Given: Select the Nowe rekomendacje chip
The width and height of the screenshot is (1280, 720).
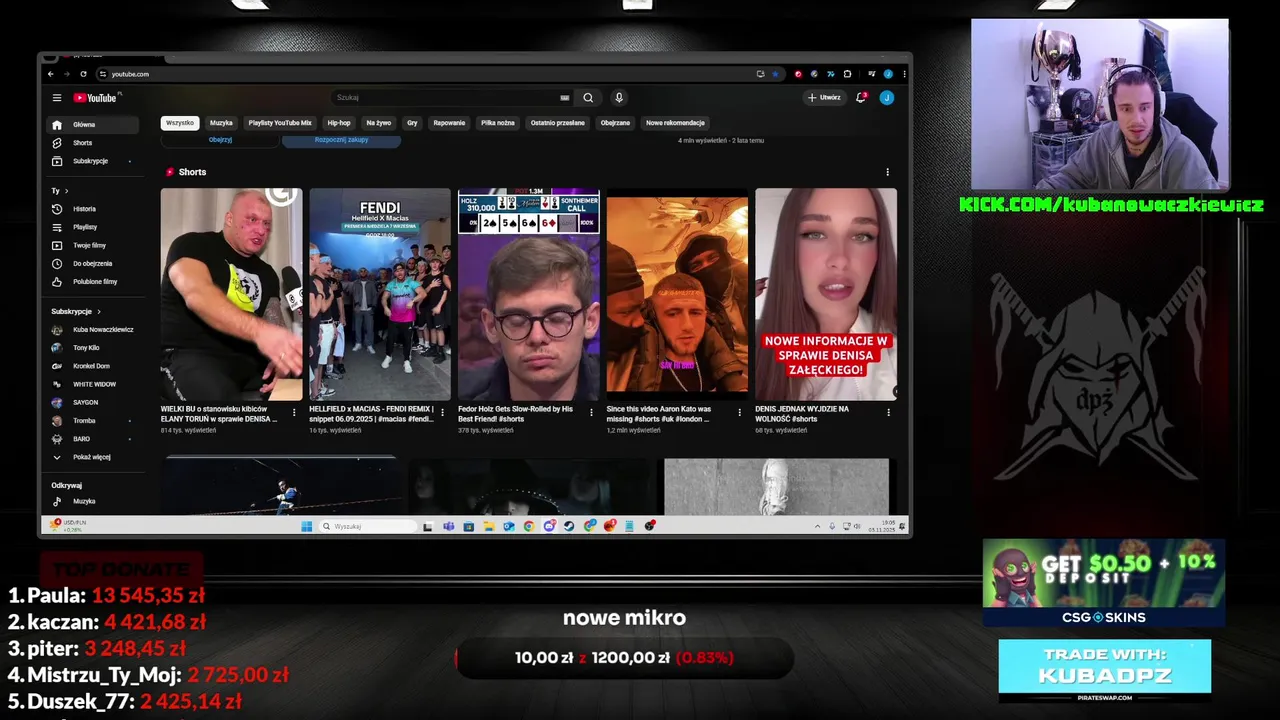Looking at the screenshot, I should click(675, 123).
